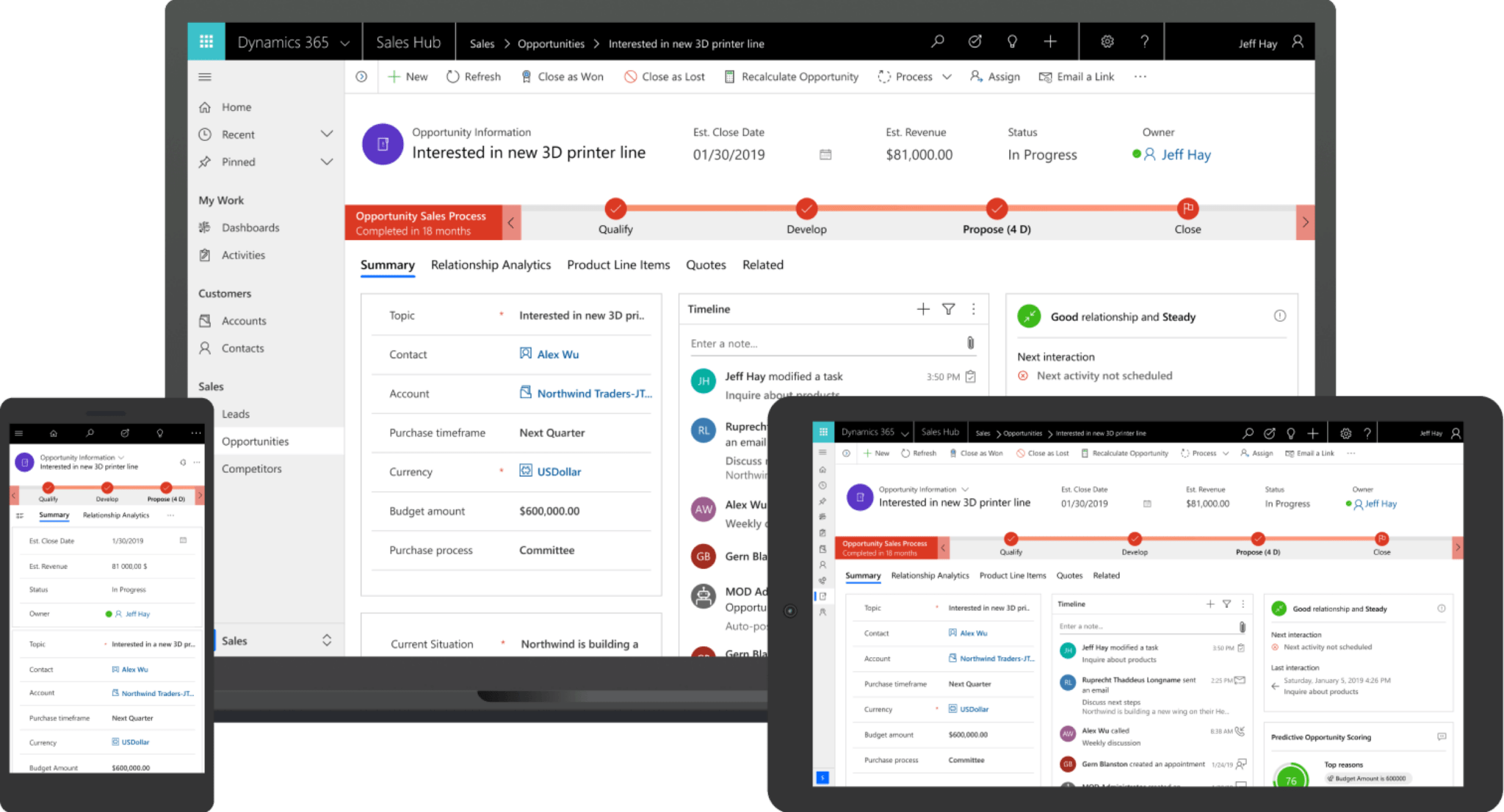
Task: Expand the Dynamics 365 app switcher chevron
Action: click(345, 43)
